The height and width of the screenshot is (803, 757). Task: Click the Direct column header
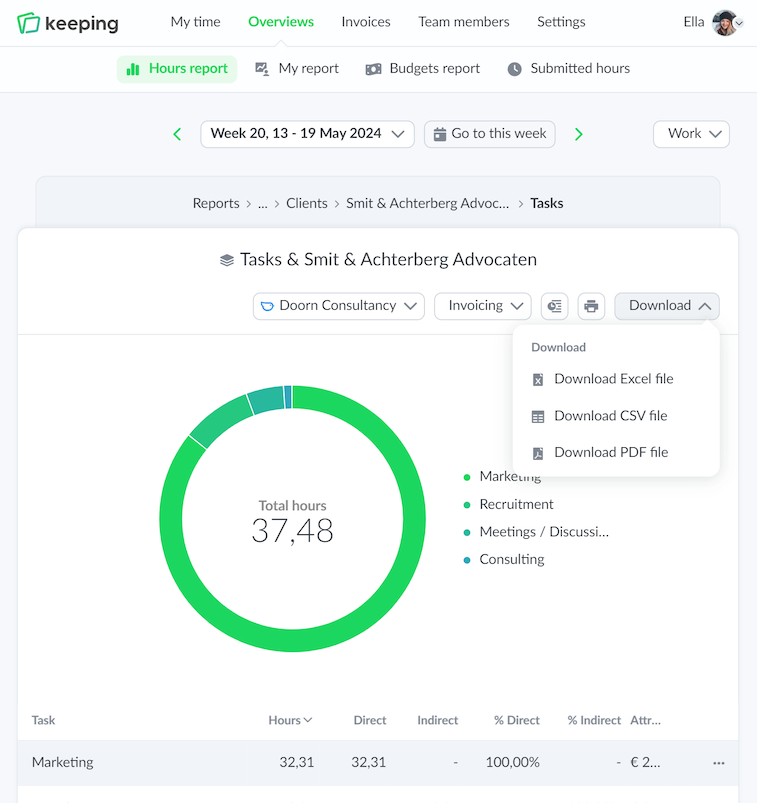click(370, 720)
